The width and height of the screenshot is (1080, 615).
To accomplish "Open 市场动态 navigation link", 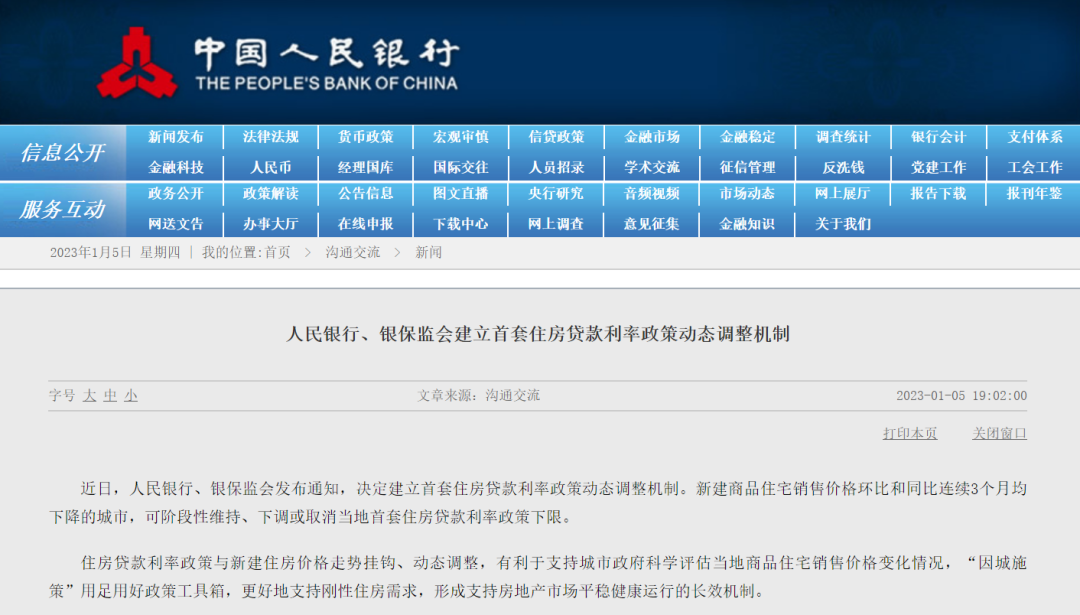I will pos(748,194).
